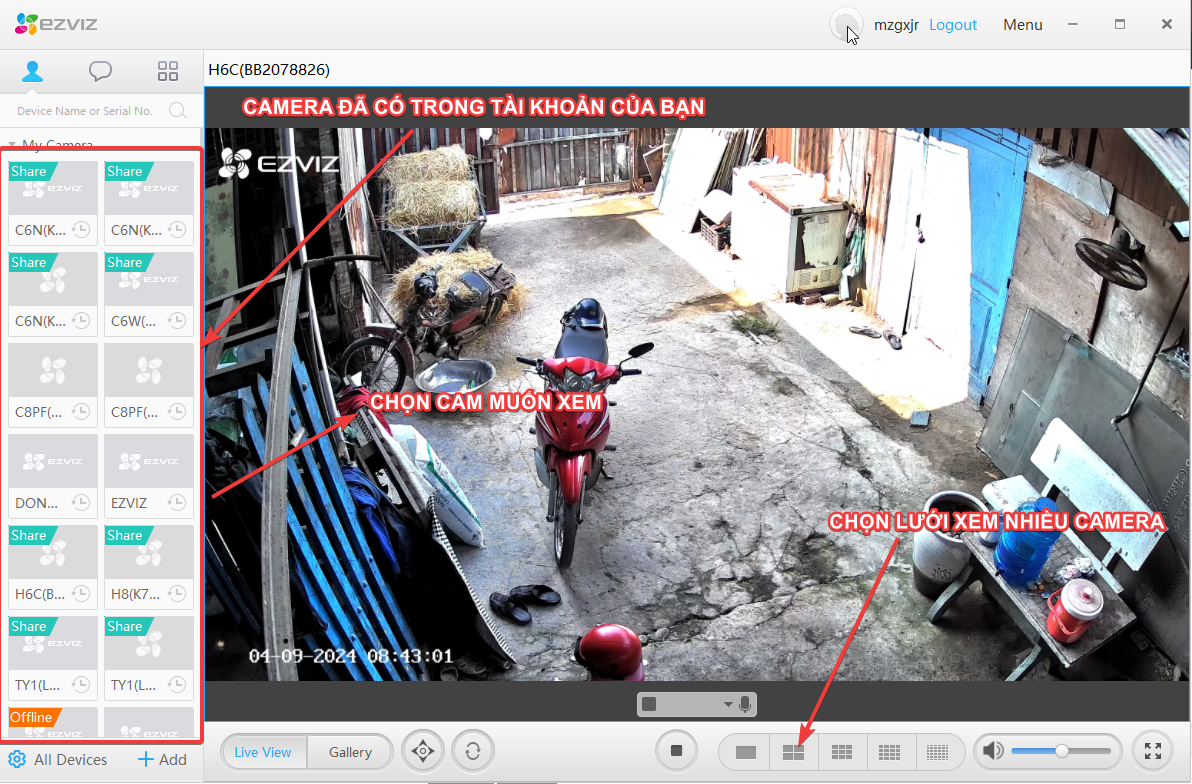Adjust the volume slider
Screen dimensions: 1192x784
coord(1060,751)
